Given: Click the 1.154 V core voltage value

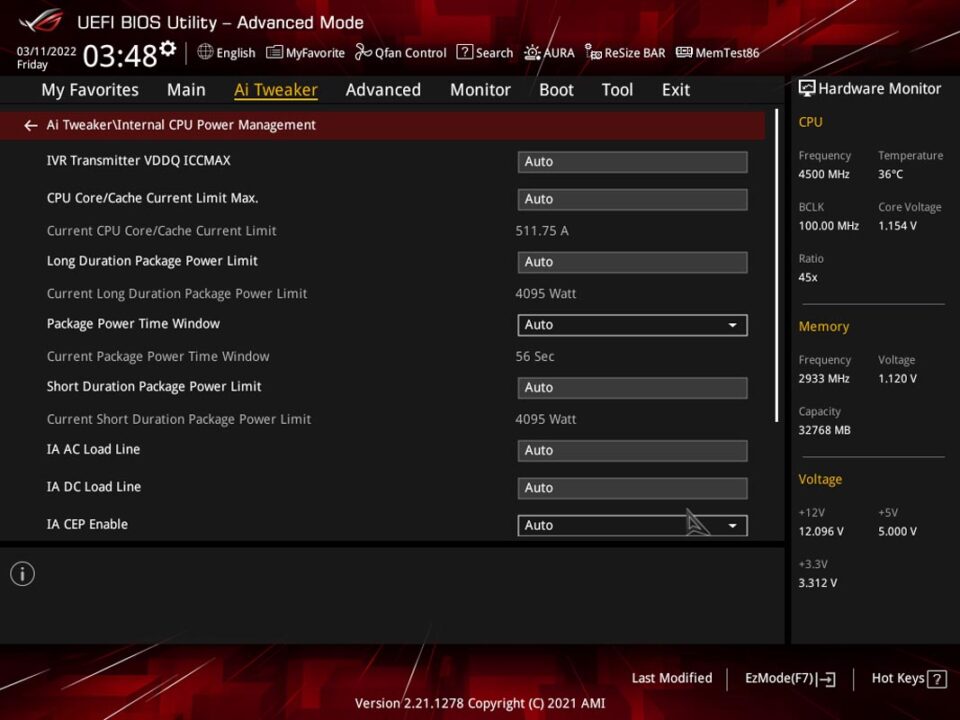Looking at the screenshot, I should coord(897,226).
